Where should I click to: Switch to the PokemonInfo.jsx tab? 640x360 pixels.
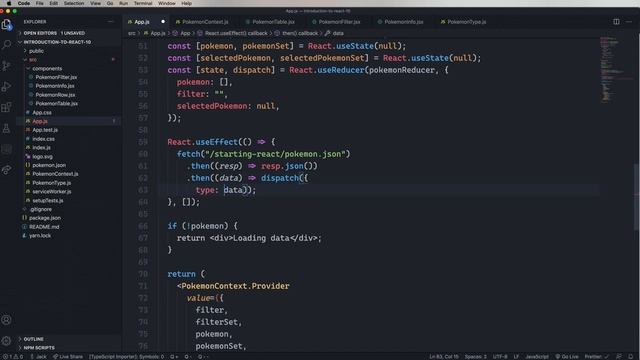404,22
